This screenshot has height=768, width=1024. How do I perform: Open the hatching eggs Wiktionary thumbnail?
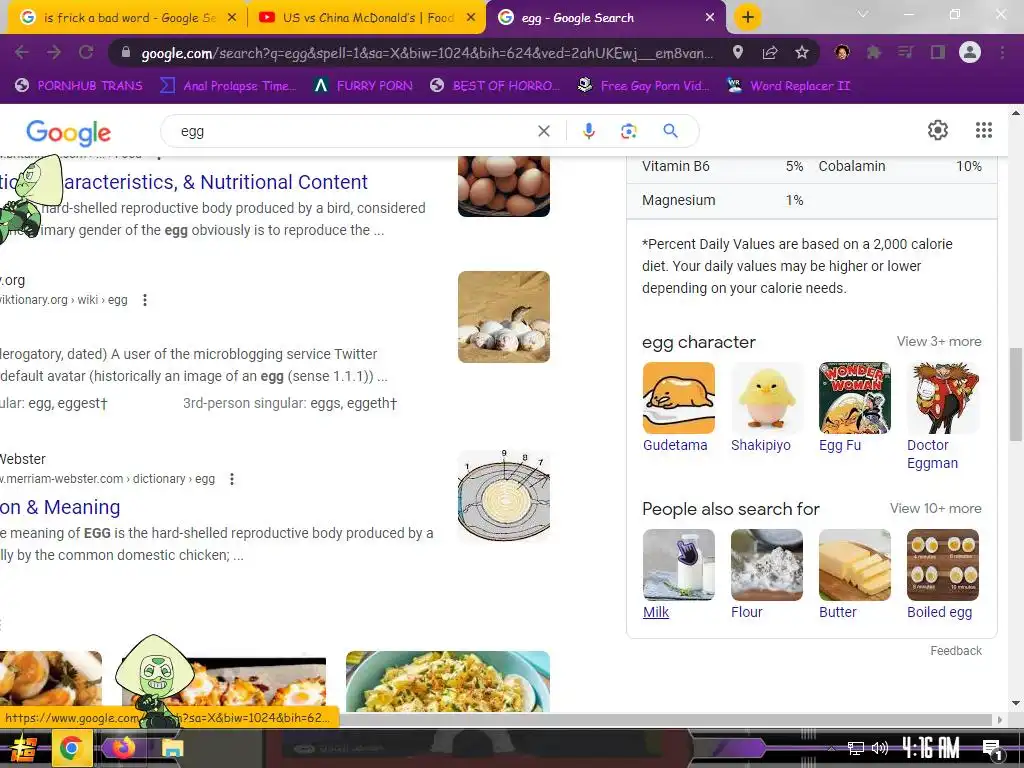click(504, 317)
